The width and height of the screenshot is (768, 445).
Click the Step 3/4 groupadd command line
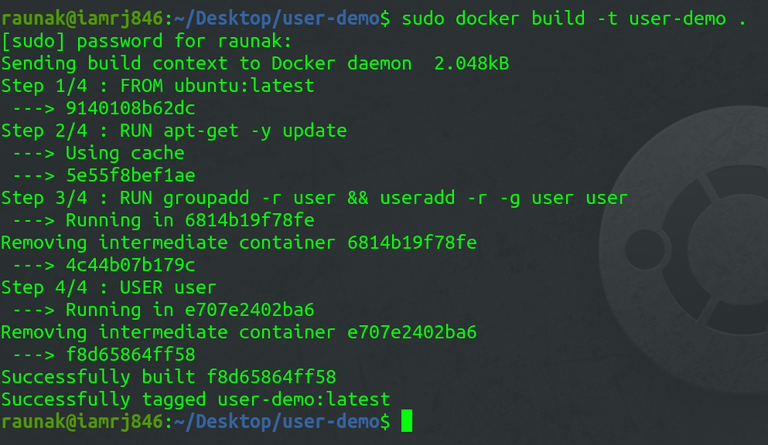[314, 198]
